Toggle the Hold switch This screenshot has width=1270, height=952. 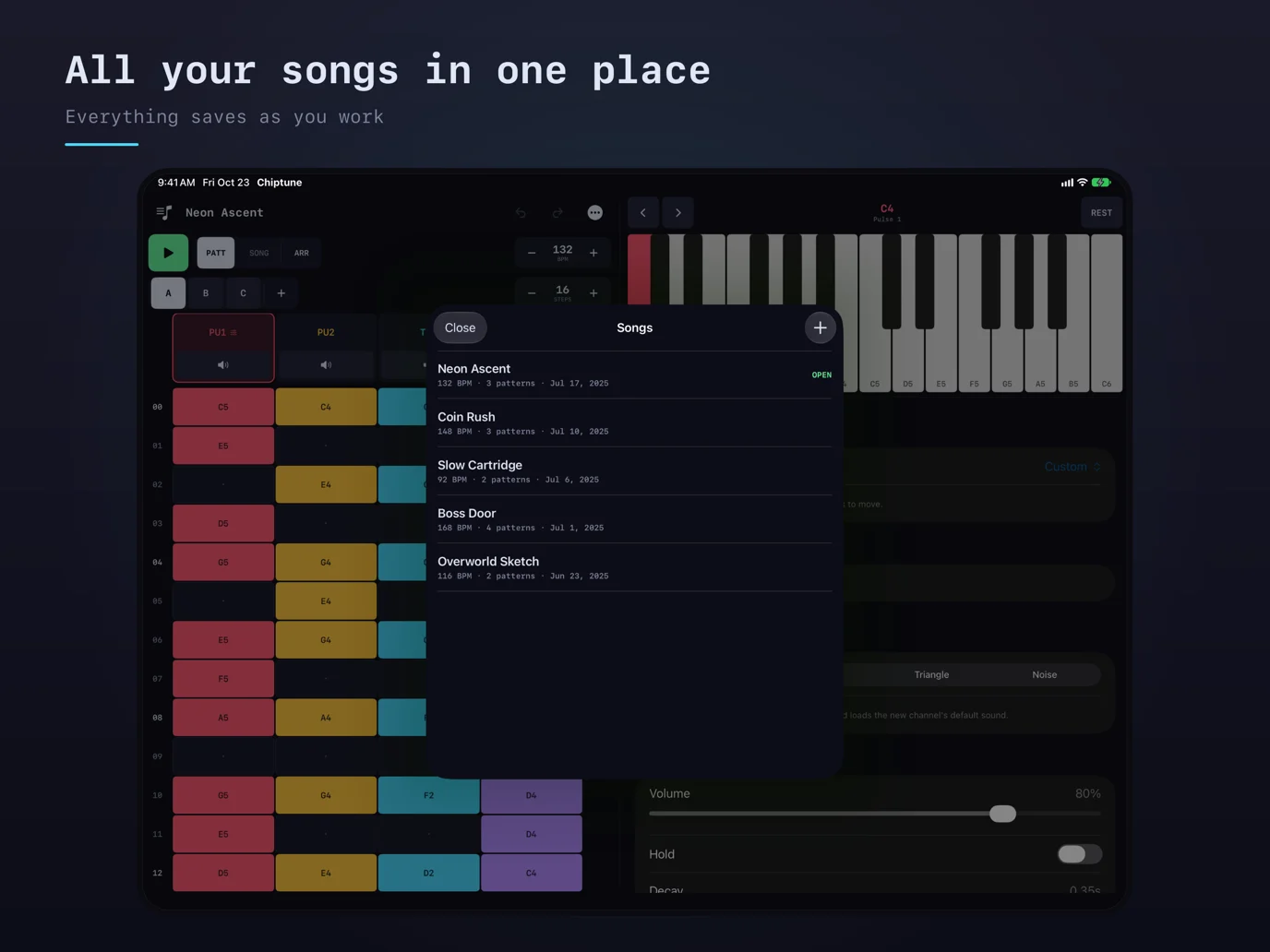(x=1079, y=854)
